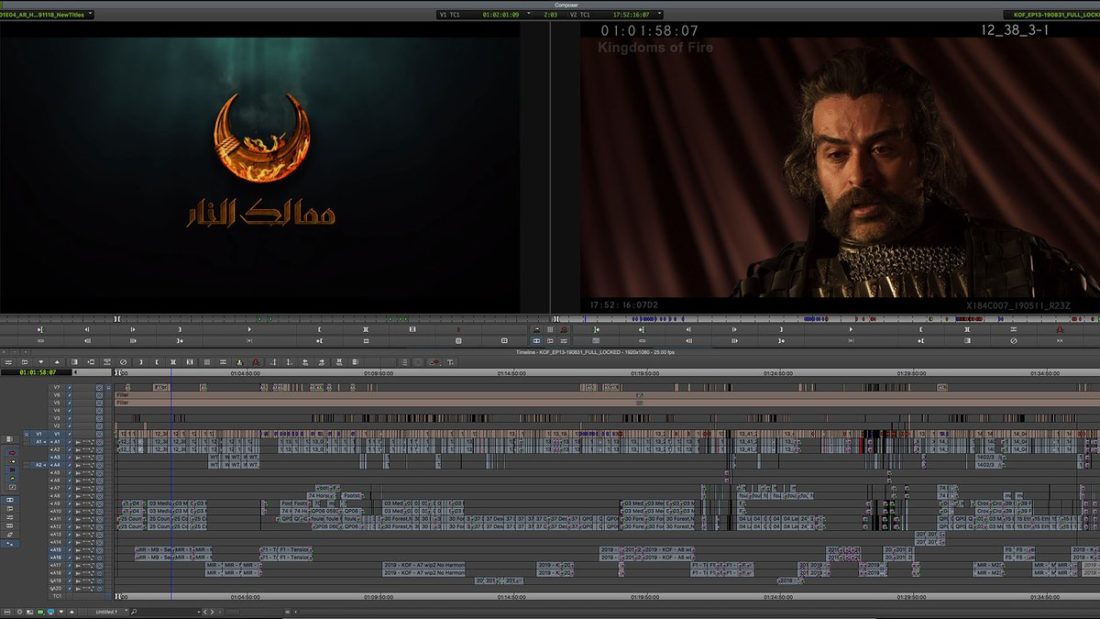Toggle monitor button on track A5
This screenshot has height=619, width=1100.
click(99, 472)
